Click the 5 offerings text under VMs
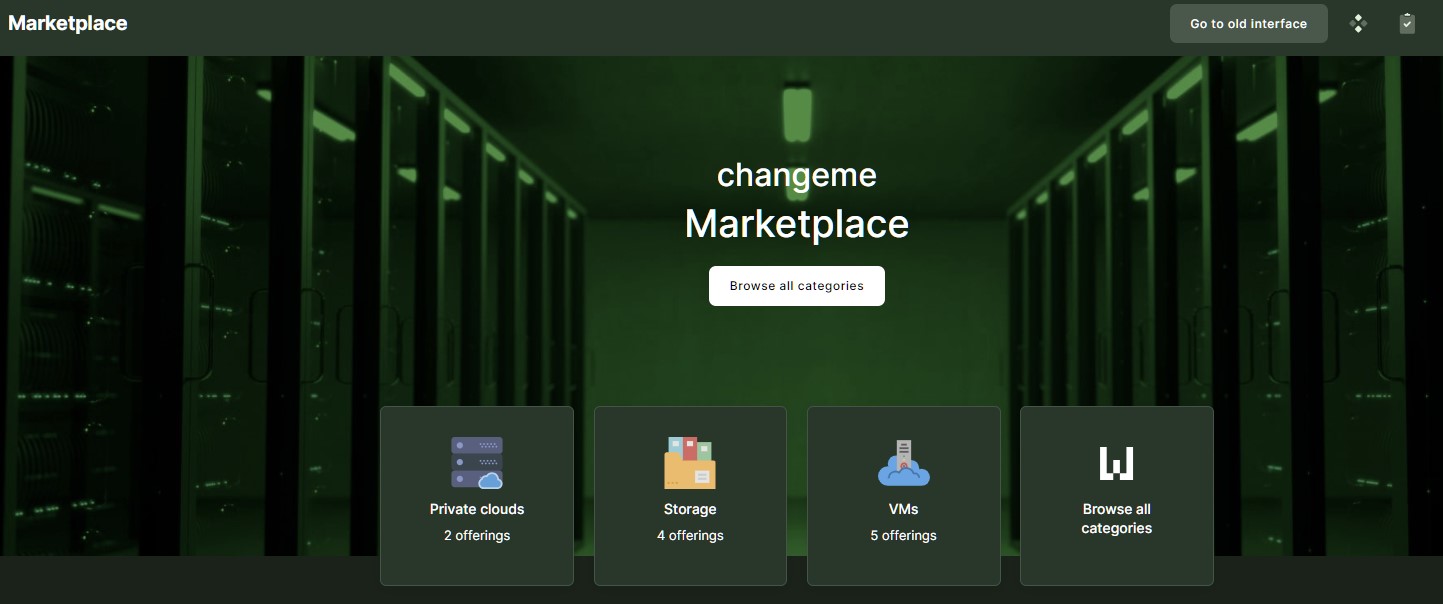Image resolution: width=1443 pixels, height=604 pixels. pos(904,536)
